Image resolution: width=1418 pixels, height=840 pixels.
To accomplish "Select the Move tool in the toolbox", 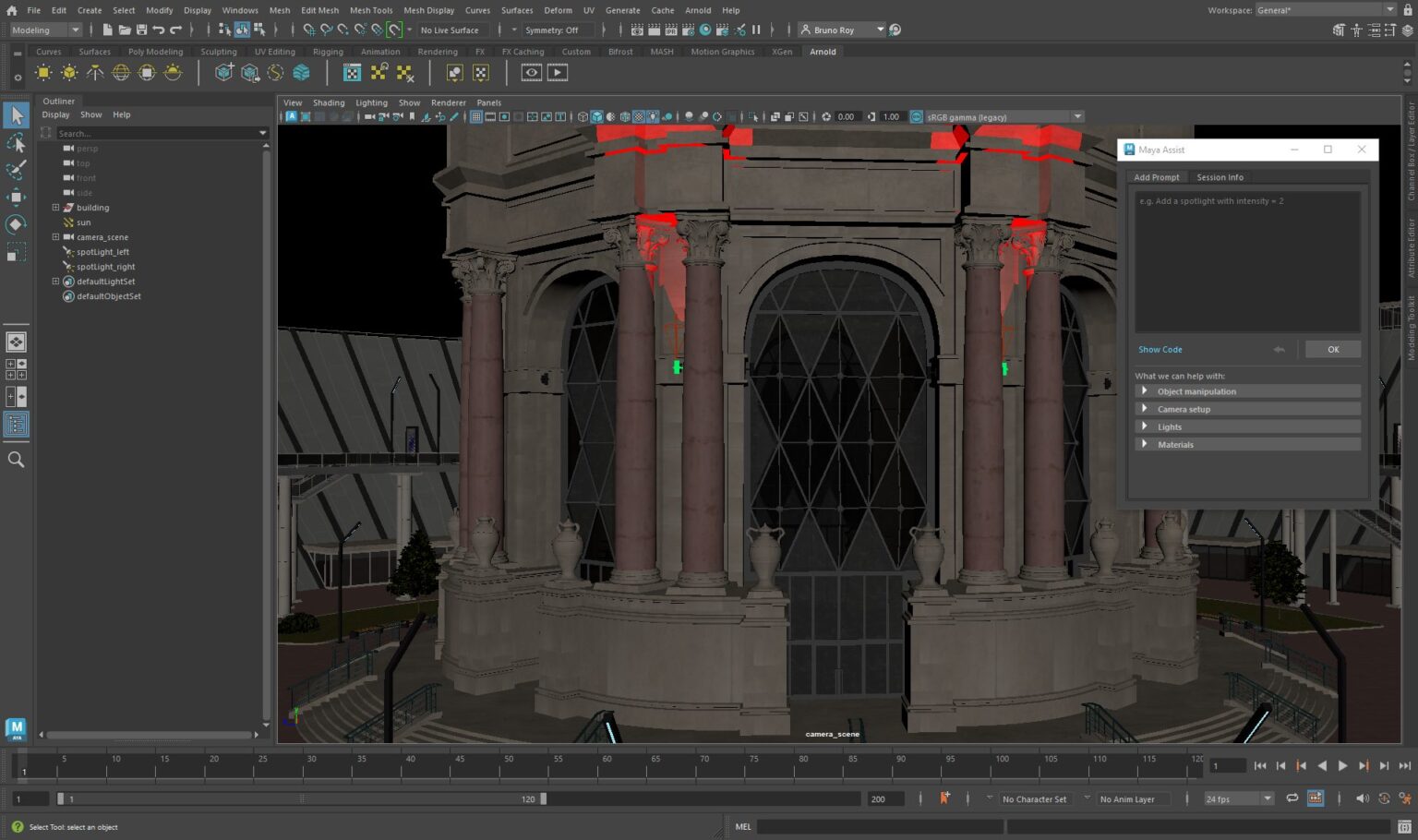I will pyautogui.click(x=17, y=197).
